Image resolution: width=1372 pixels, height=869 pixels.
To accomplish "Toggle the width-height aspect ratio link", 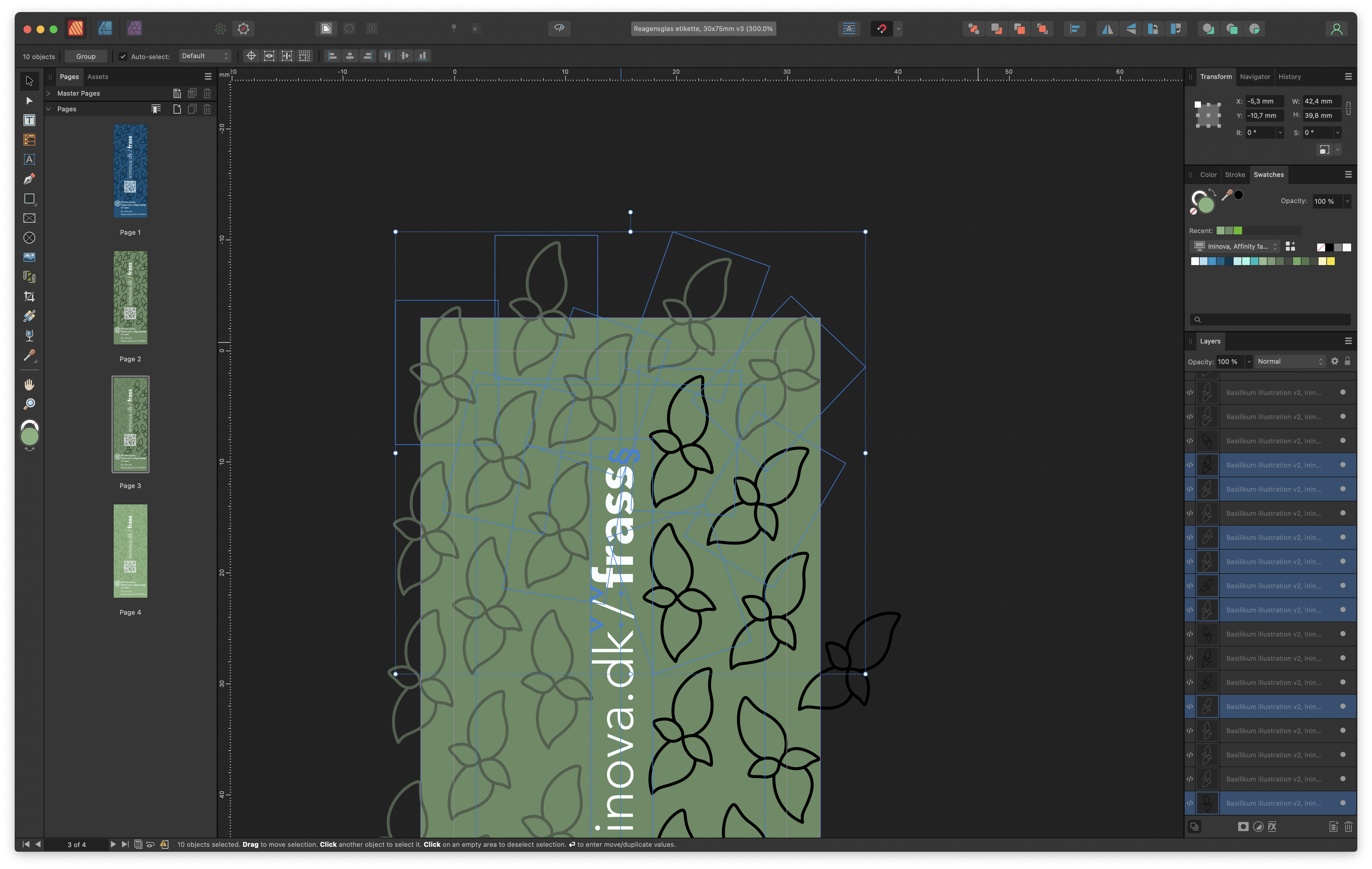I will pyautogui.click(x=1349, y=108).
